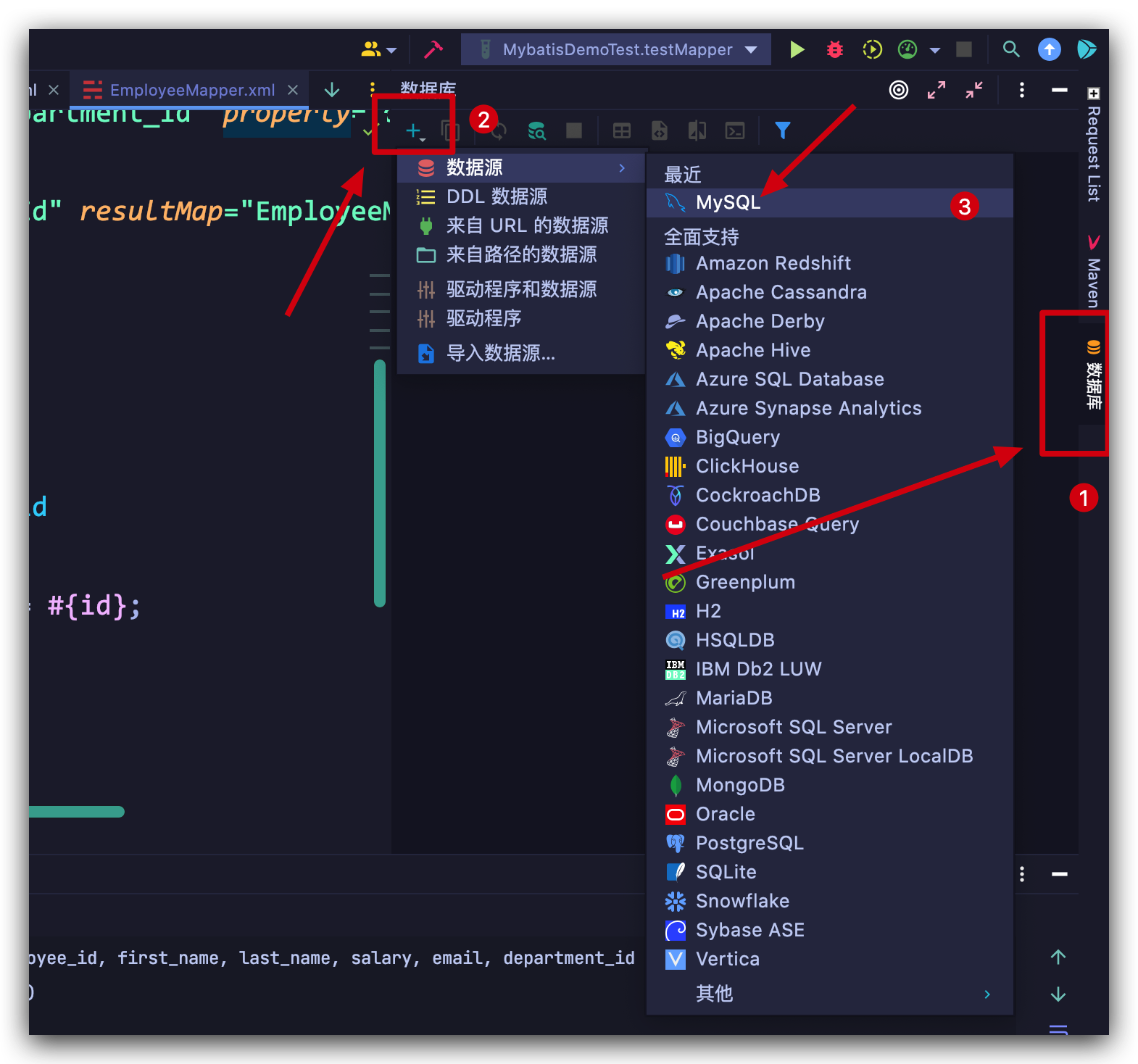1138x1064 pixels.
Task: Toggle the Request List side panel
Action: click(1093, 145)
